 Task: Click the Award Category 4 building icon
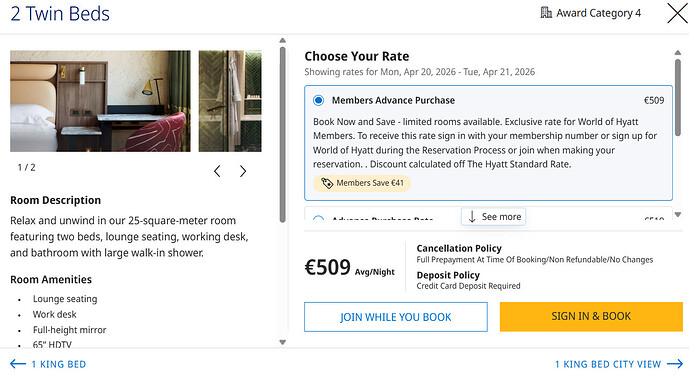pyautogui.click(x=546, y=13)
